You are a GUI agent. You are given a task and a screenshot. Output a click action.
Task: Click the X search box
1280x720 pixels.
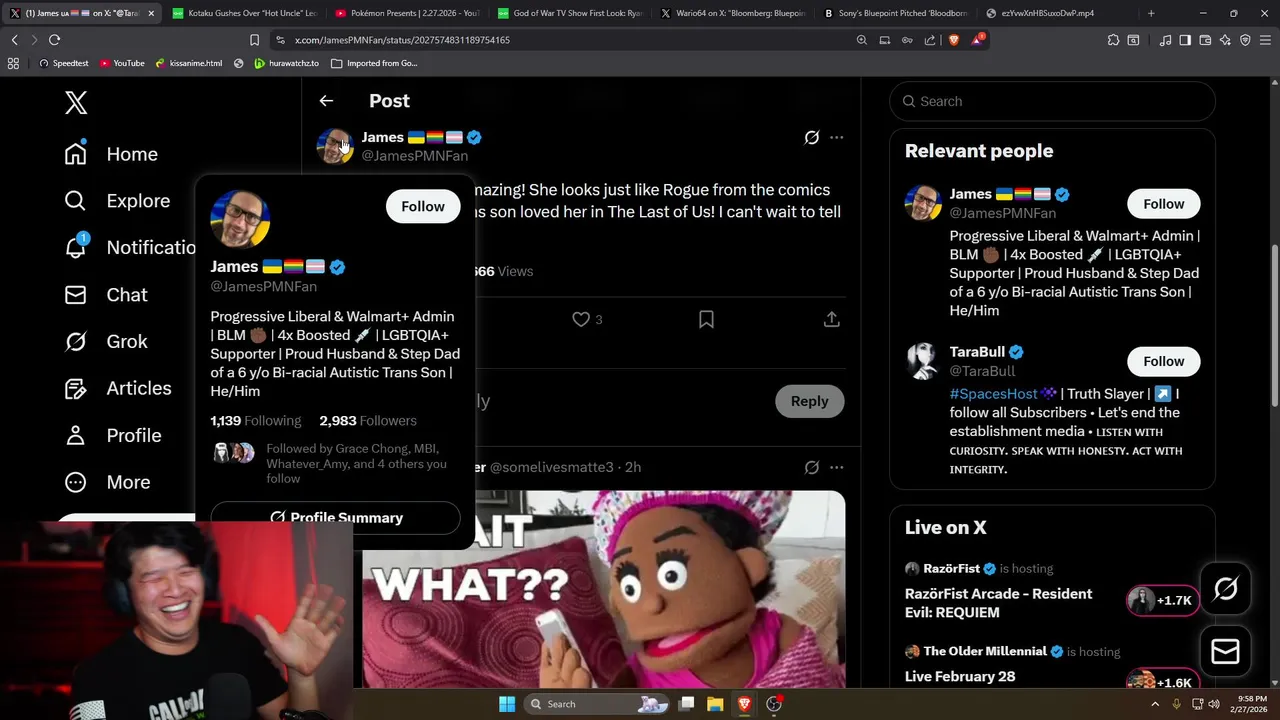1052,101
